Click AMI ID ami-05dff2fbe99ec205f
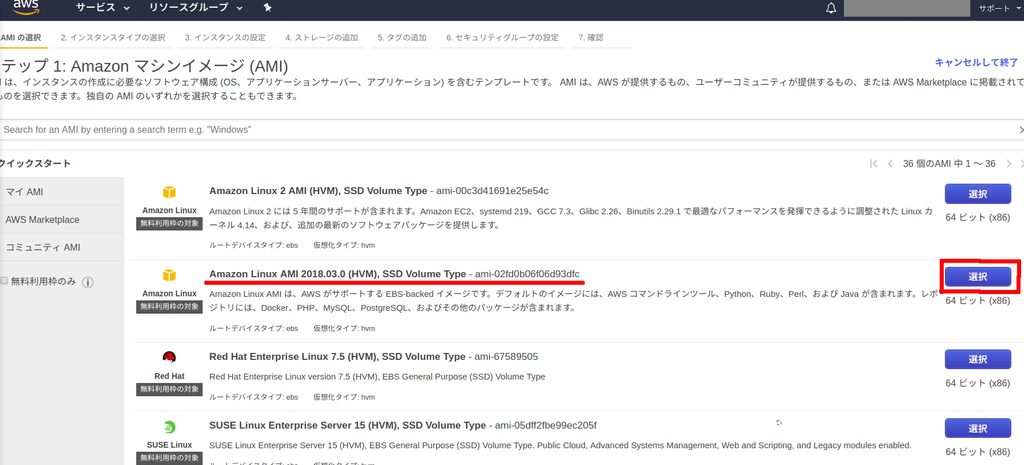1024x465 pixels. tap(546, 425)
